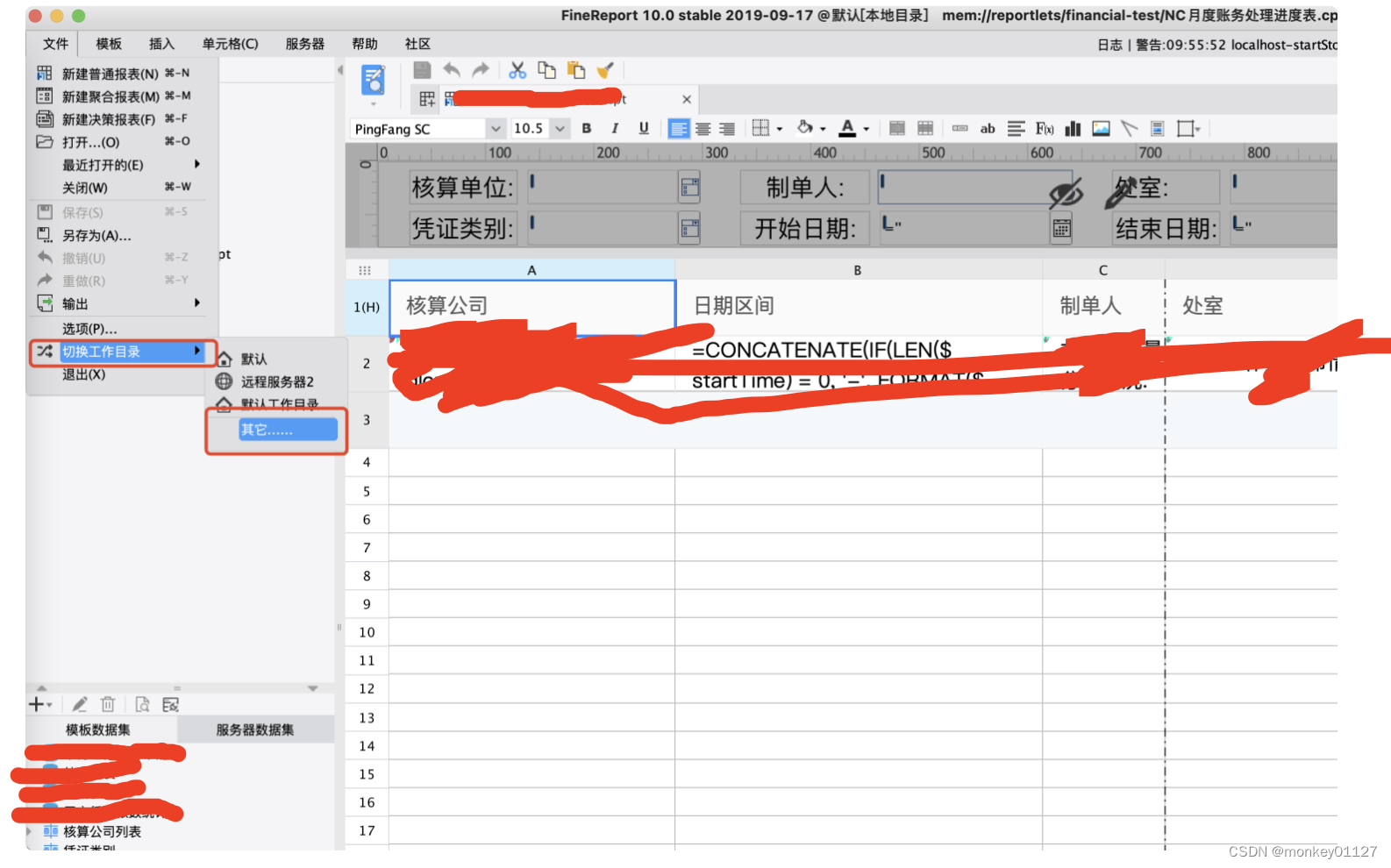
Task: Set left text alignment
Action: coord(679,129)
